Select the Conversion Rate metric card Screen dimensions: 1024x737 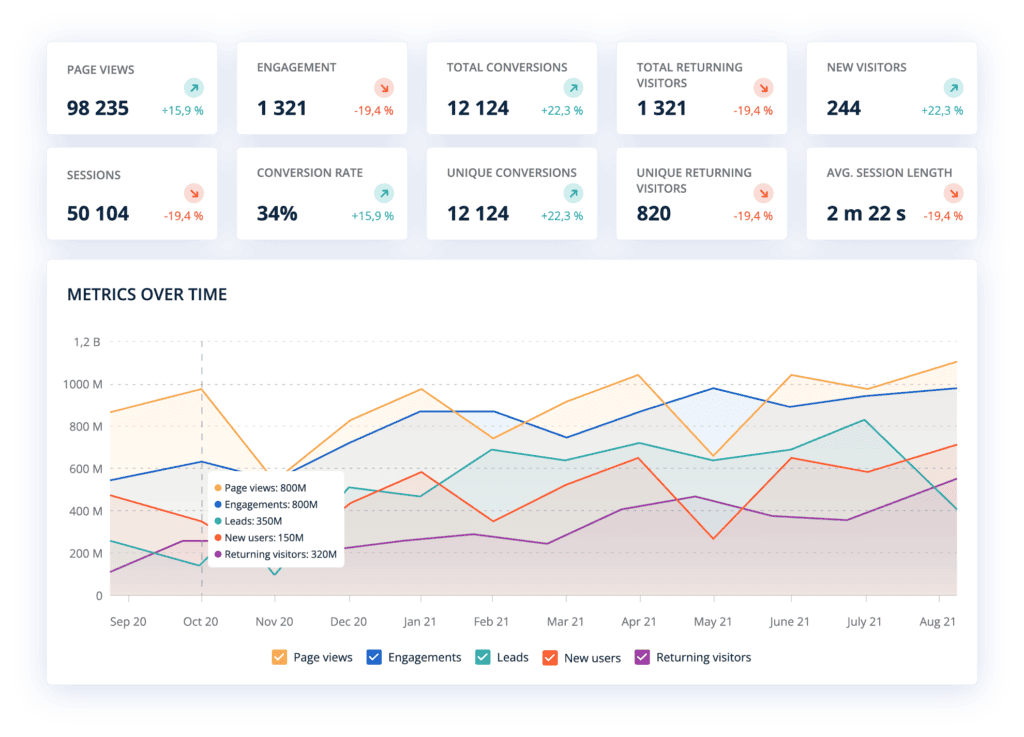click(x=322, y=193)
